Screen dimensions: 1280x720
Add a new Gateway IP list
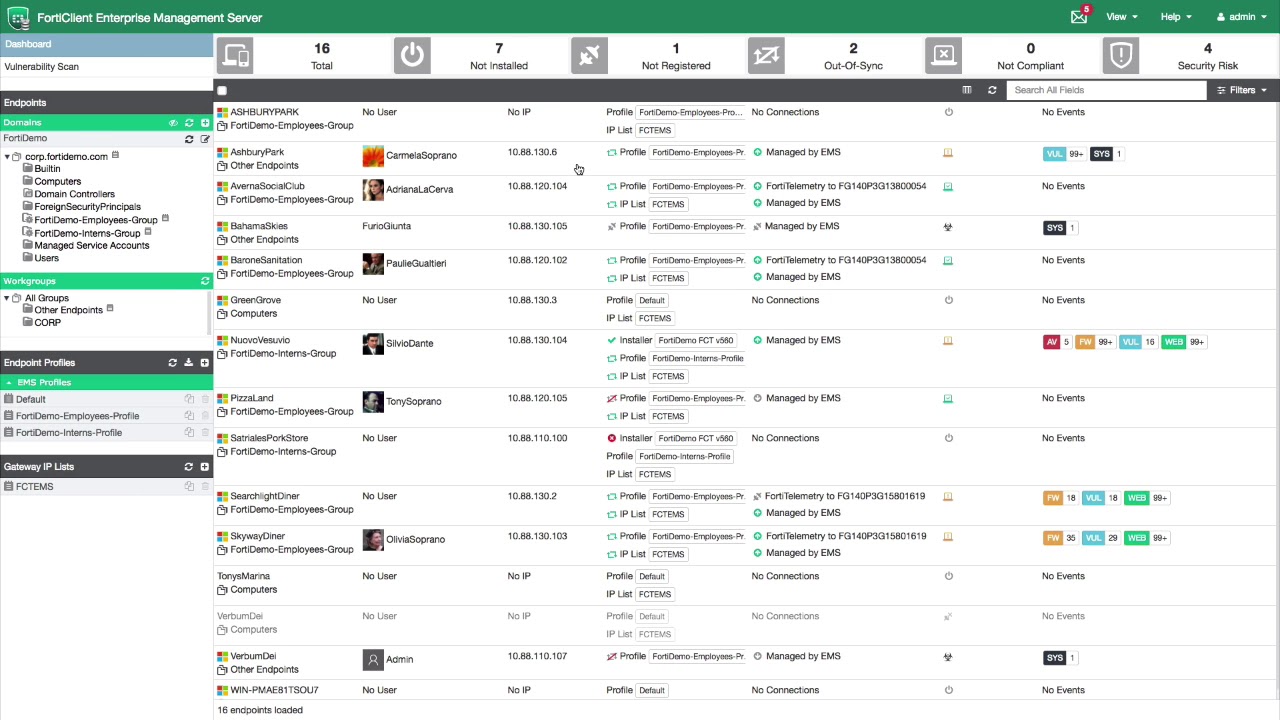[x=204, y=467]
